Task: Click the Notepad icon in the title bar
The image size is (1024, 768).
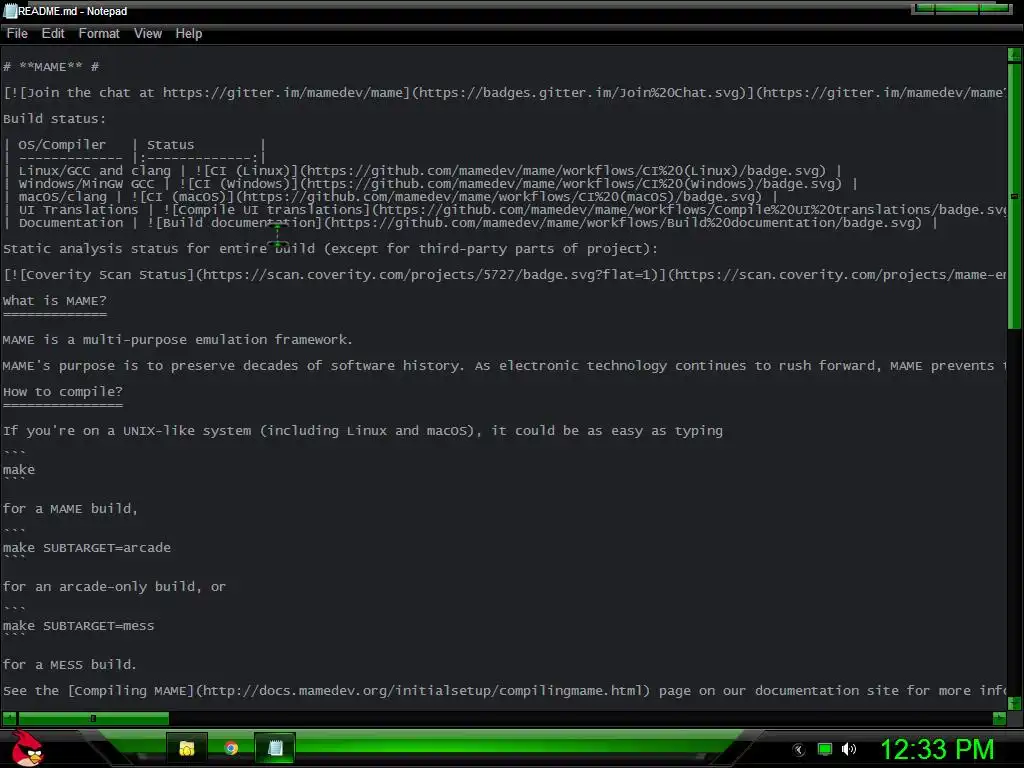Action: pyautogui.click(x=10, y=11)
